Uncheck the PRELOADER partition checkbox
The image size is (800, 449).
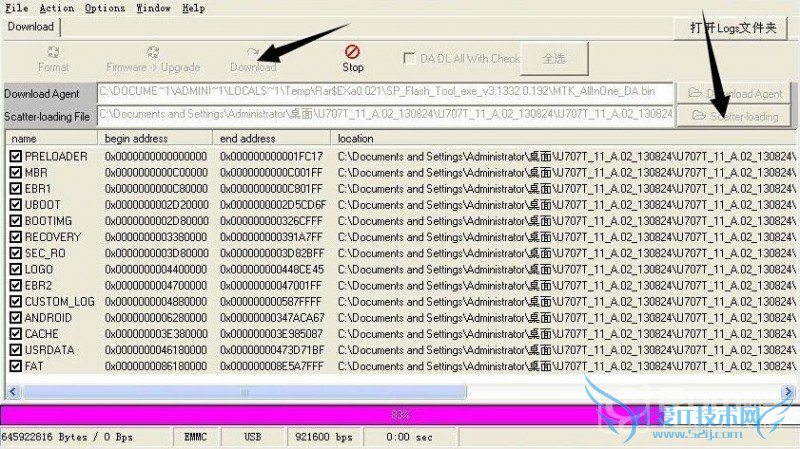[x=15, y=156]
